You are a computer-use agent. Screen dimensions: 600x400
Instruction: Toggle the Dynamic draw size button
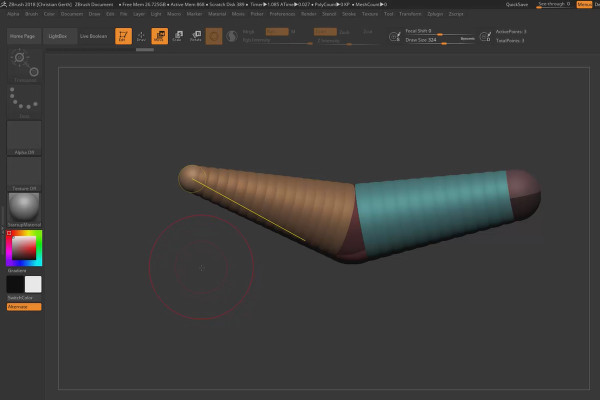(467, 39)
